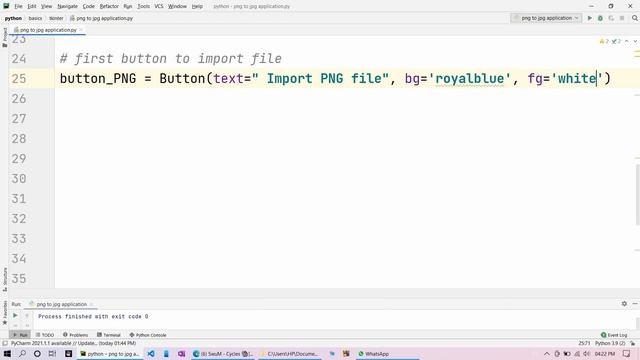
Task: Open the Favorites sidebar tab
Action: click(x=4, y=313)
